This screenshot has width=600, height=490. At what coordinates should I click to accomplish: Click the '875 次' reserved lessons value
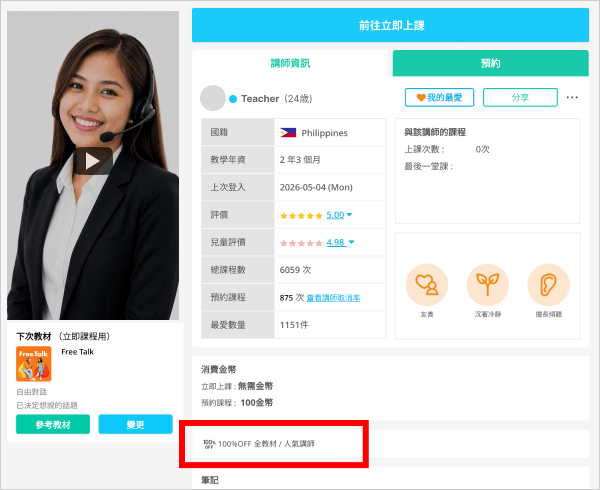(292, 298)
